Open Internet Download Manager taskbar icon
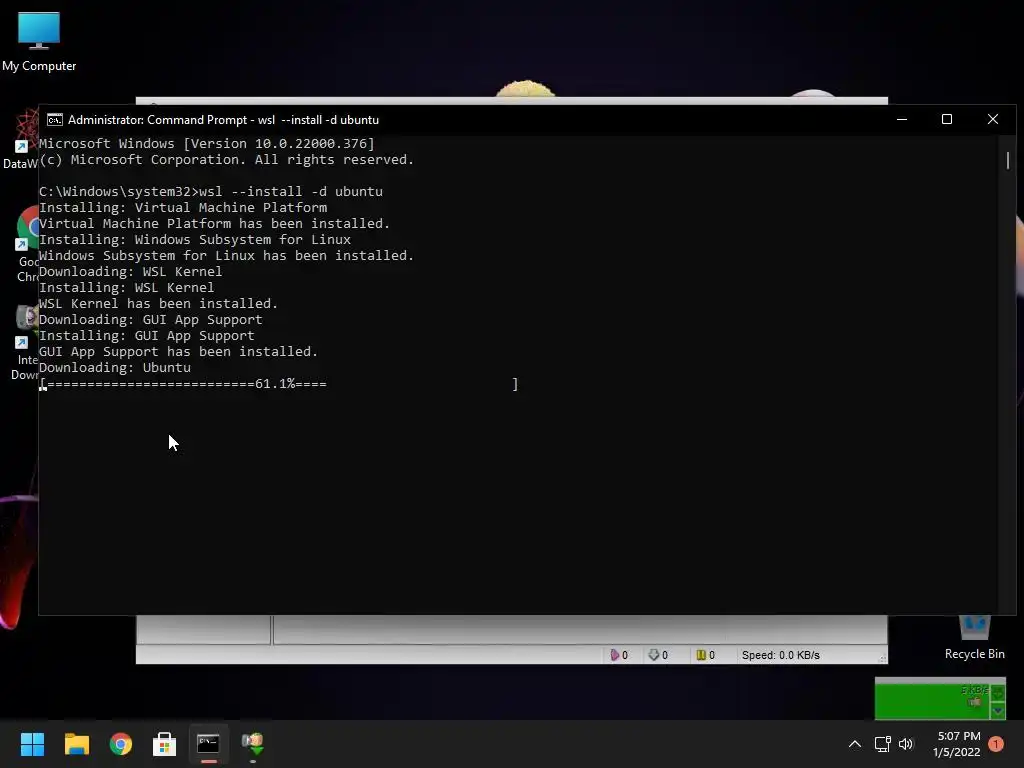This screenshot has width=1024, height=768. coord(253,743)
